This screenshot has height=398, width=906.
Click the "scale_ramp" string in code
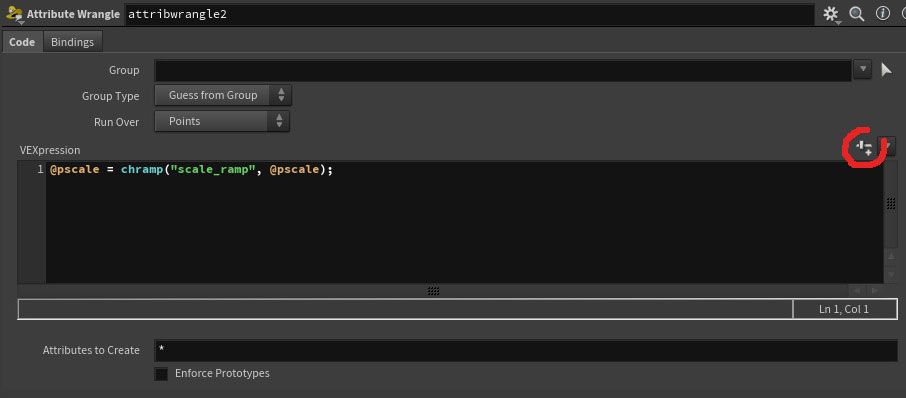click(213, 171)
